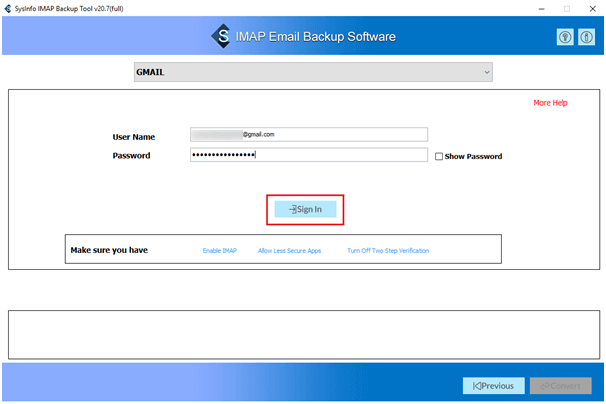Click the SysInfo logo in header
This screenshot has height=404, width=606.
pos(221,36)
